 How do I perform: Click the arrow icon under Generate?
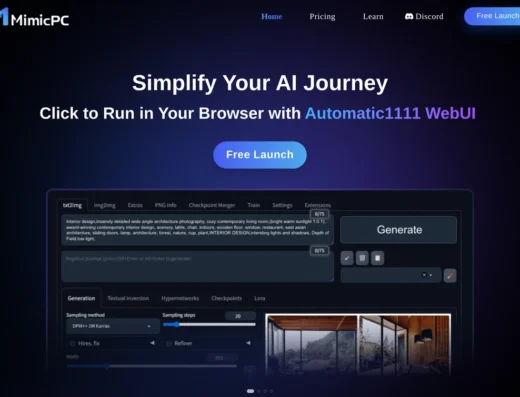[347, 258]
